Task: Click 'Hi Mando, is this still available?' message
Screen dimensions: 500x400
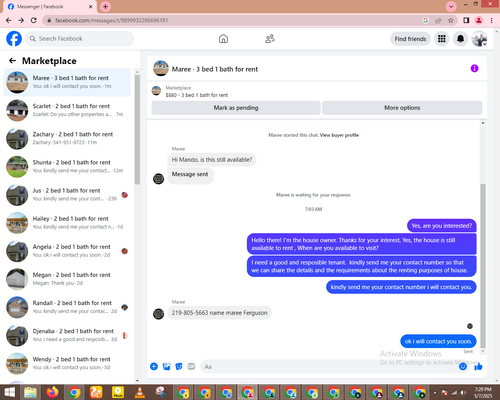Action: [x=212, y=160]
